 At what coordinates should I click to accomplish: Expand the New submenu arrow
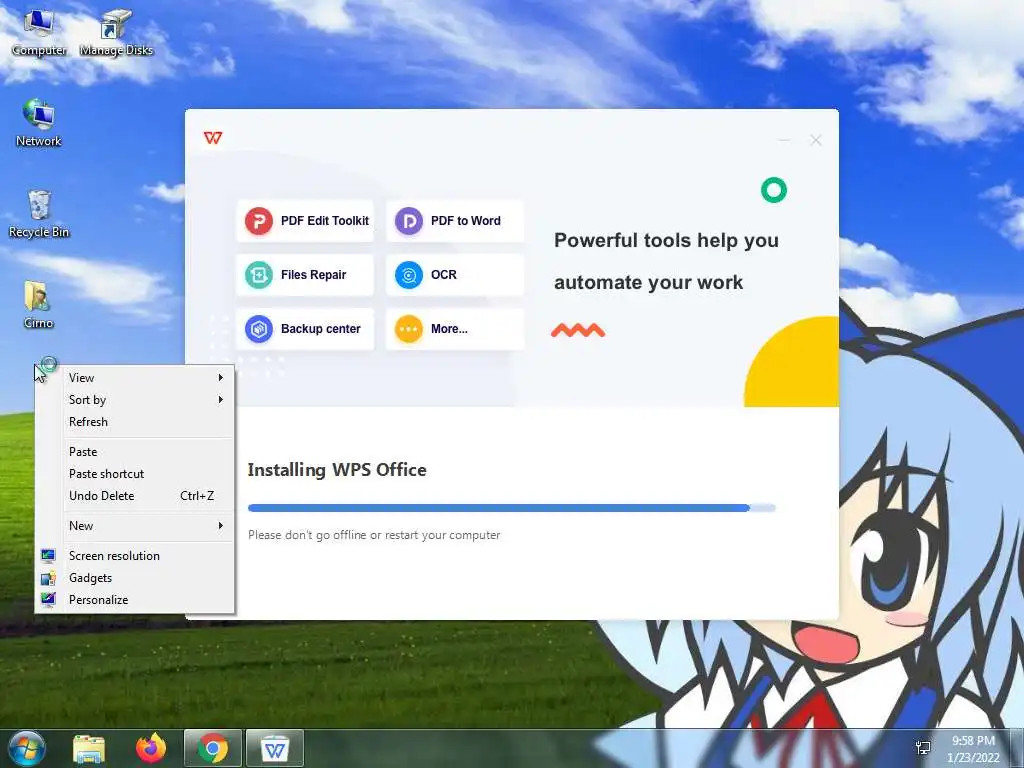click(221, 526)
